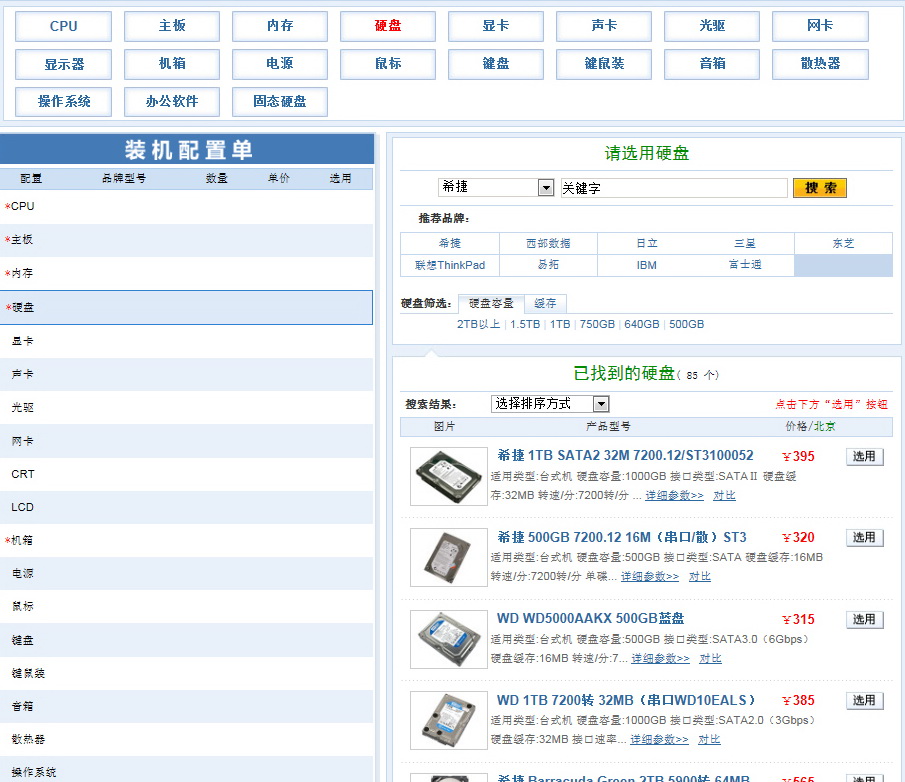Image resolution: width=905 pixels, height=782 pixels.
Task: Click 对比 for 希捷 500GB 7200.12
Action: tap(700, 577)
